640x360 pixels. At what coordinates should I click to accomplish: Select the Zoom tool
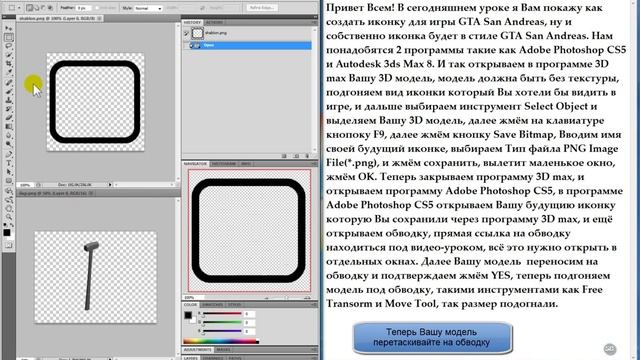(x=8, y=217)
